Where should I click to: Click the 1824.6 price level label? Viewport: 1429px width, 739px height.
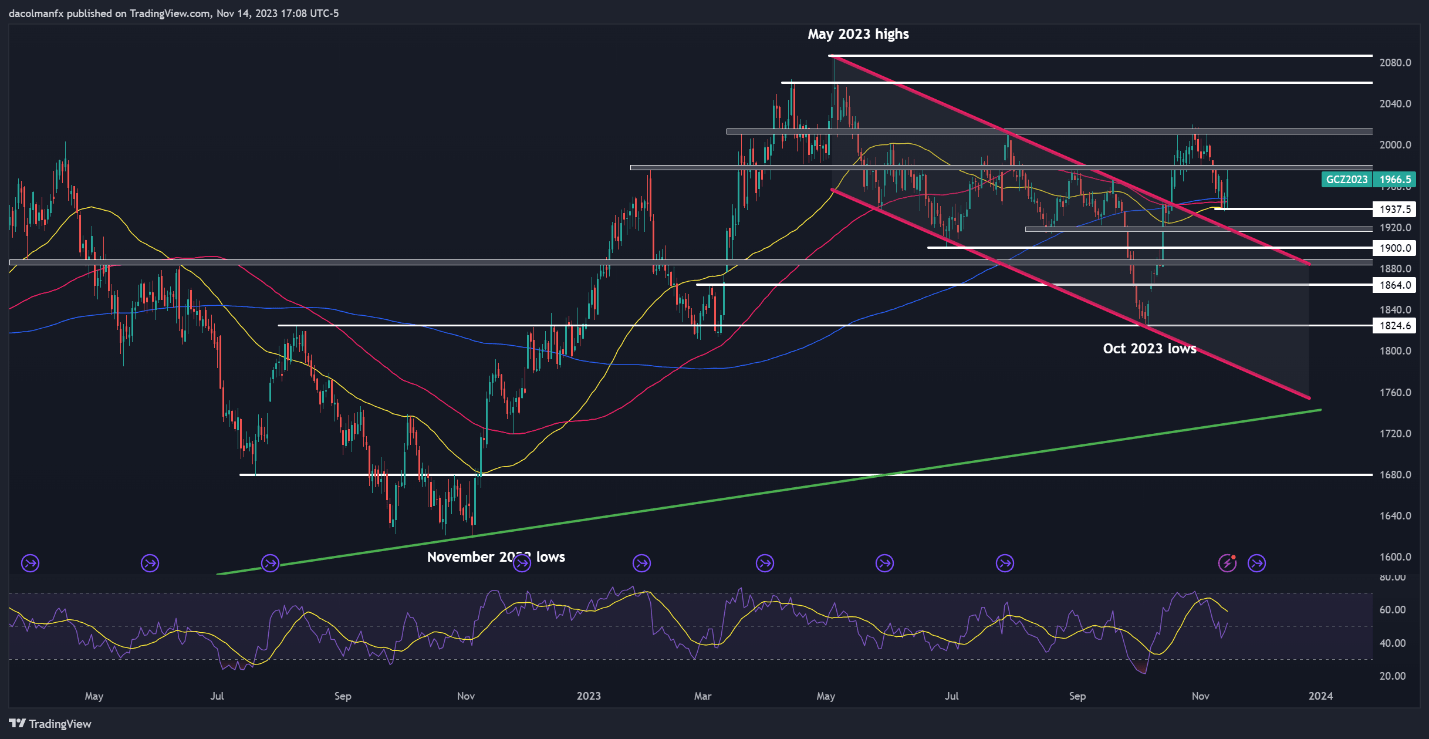pos(1394,326)
